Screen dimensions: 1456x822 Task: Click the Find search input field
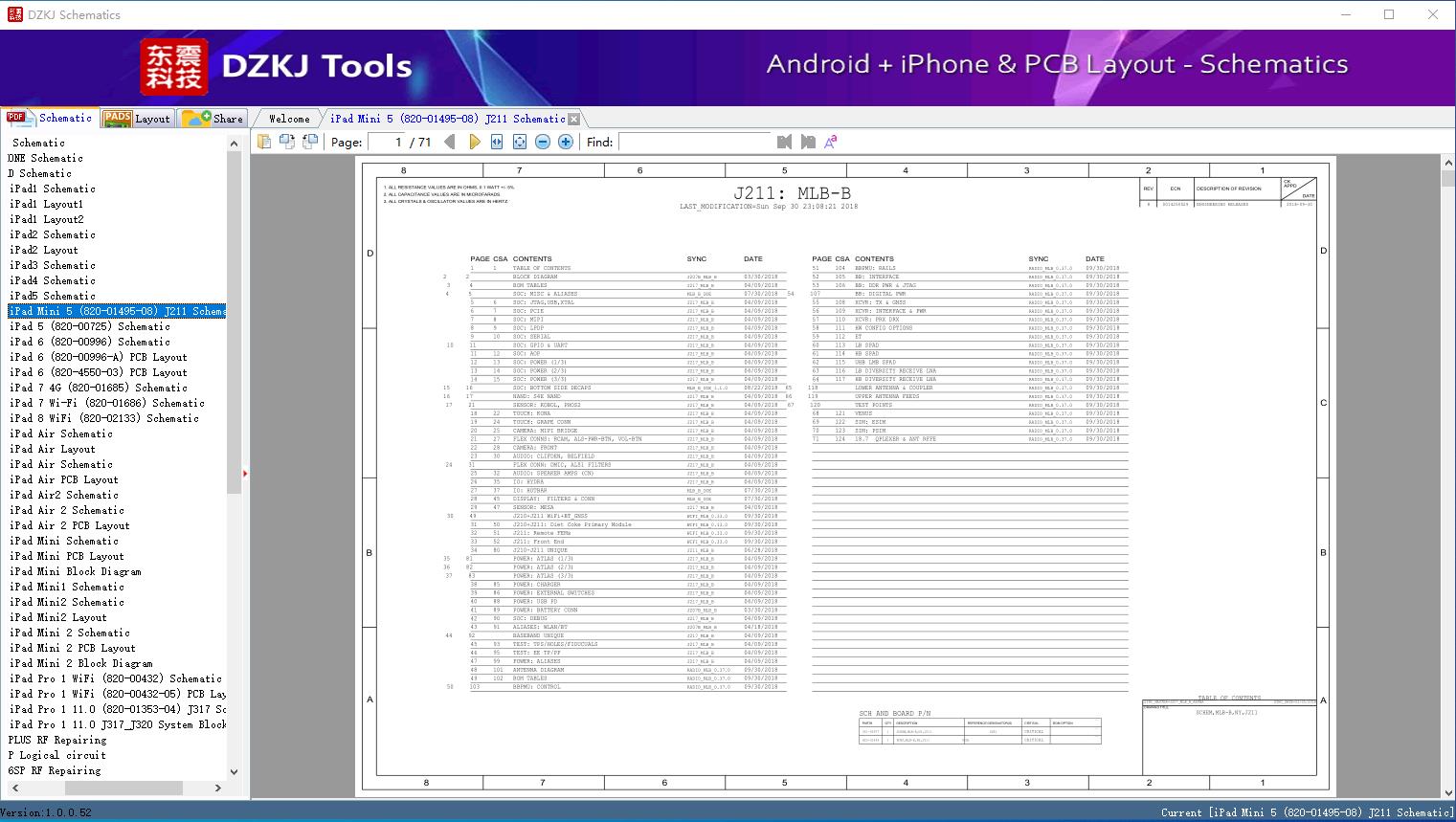(x=695, y=142)
